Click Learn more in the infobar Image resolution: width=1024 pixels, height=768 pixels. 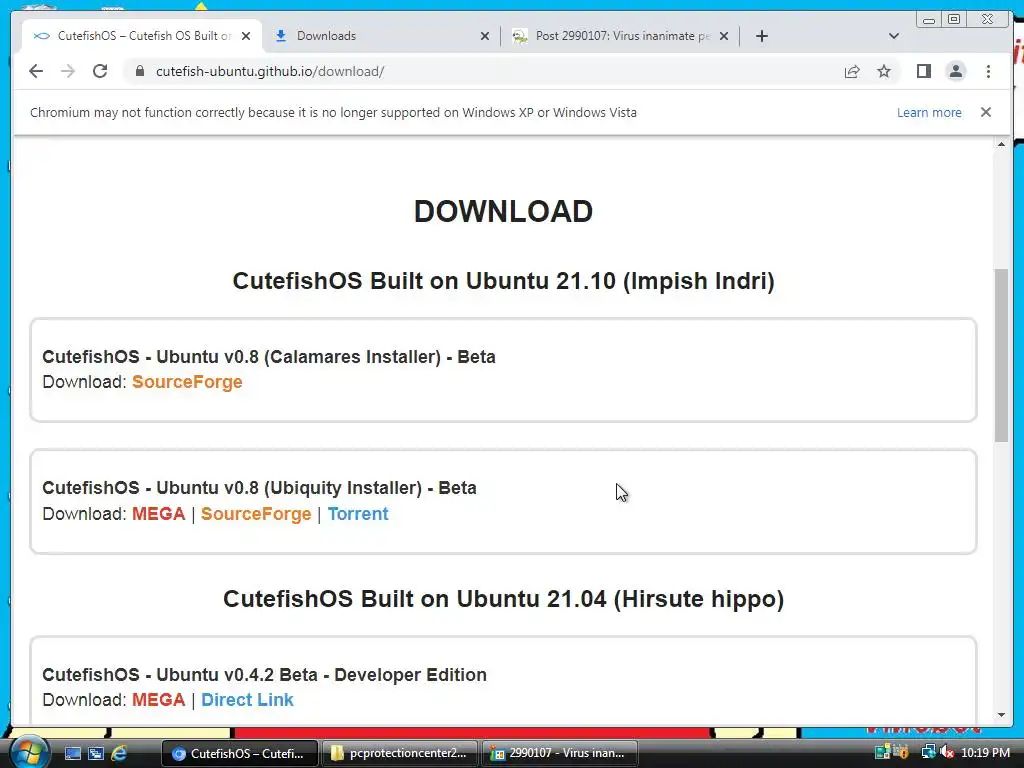coord(929,112)
